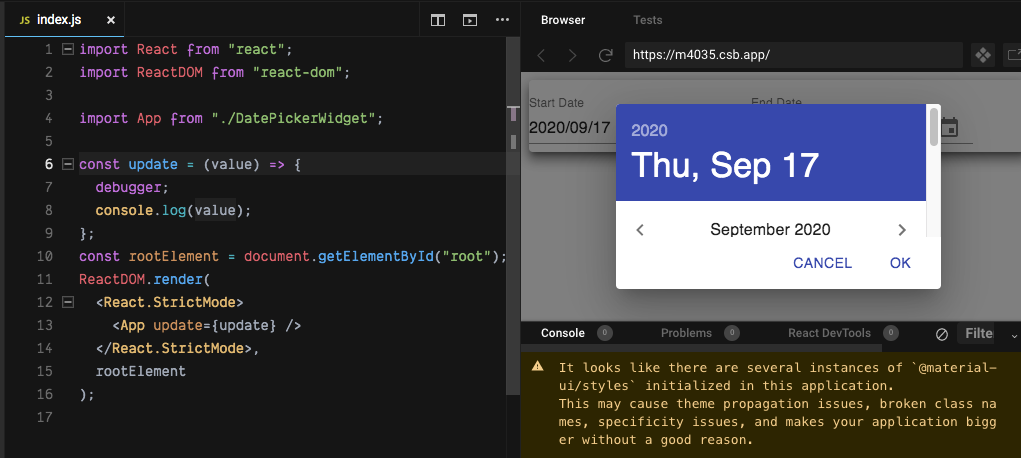Open the React DevTools tab
The image size is (1021, 458).
(x=829, y=334)
